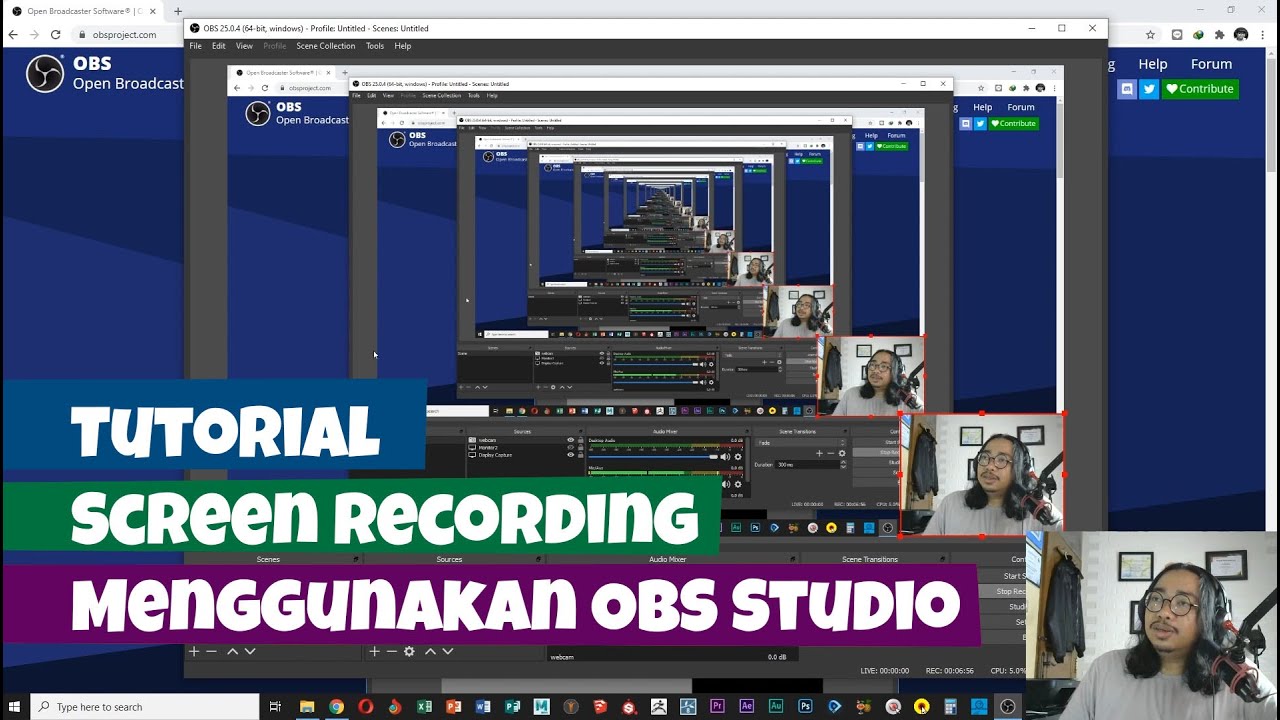Select the Open Broadcaster Software Chrome tab

[x=84, y=11]
